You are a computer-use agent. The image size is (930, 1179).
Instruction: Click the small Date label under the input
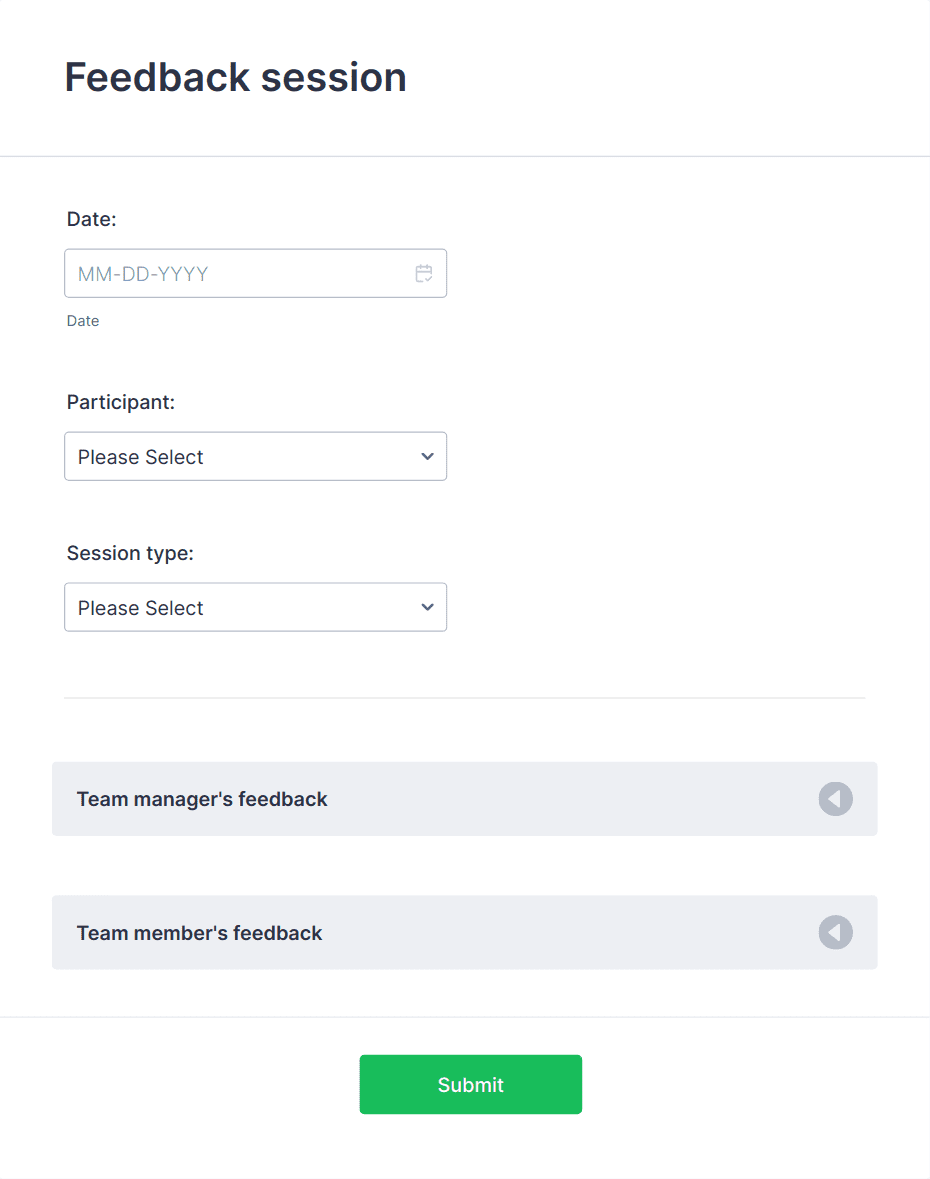83,320
